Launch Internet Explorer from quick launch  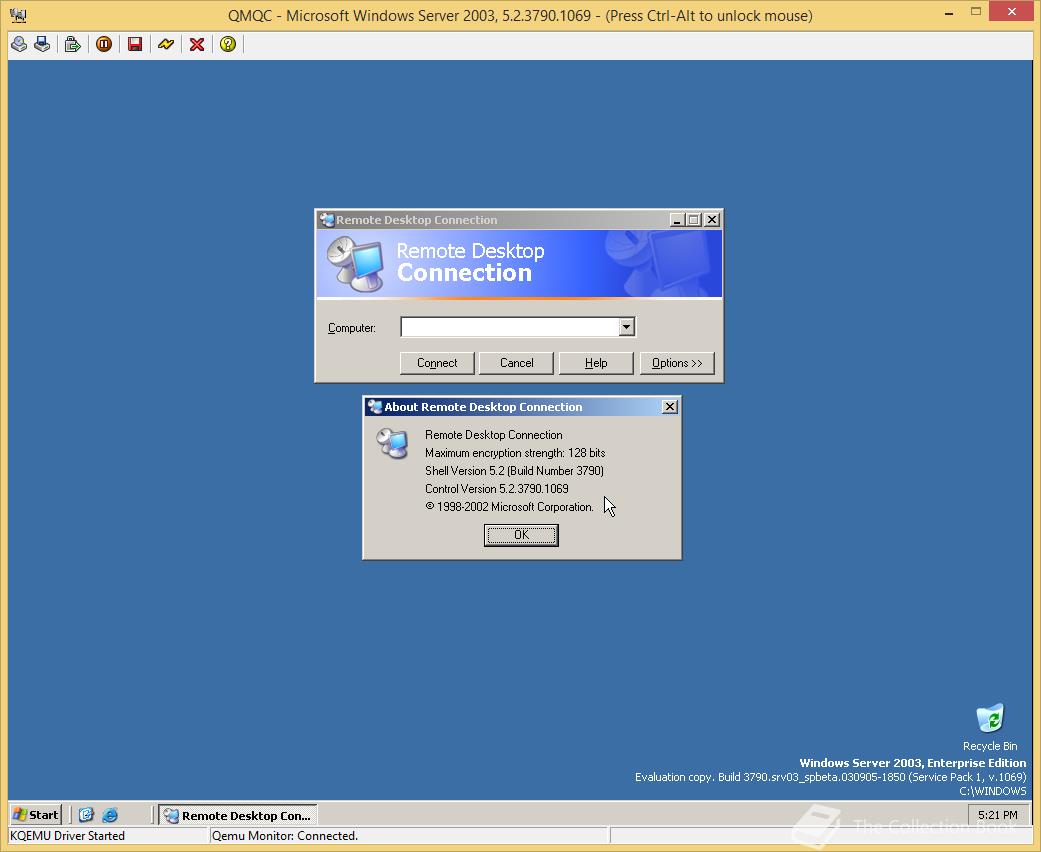point(110,815)
